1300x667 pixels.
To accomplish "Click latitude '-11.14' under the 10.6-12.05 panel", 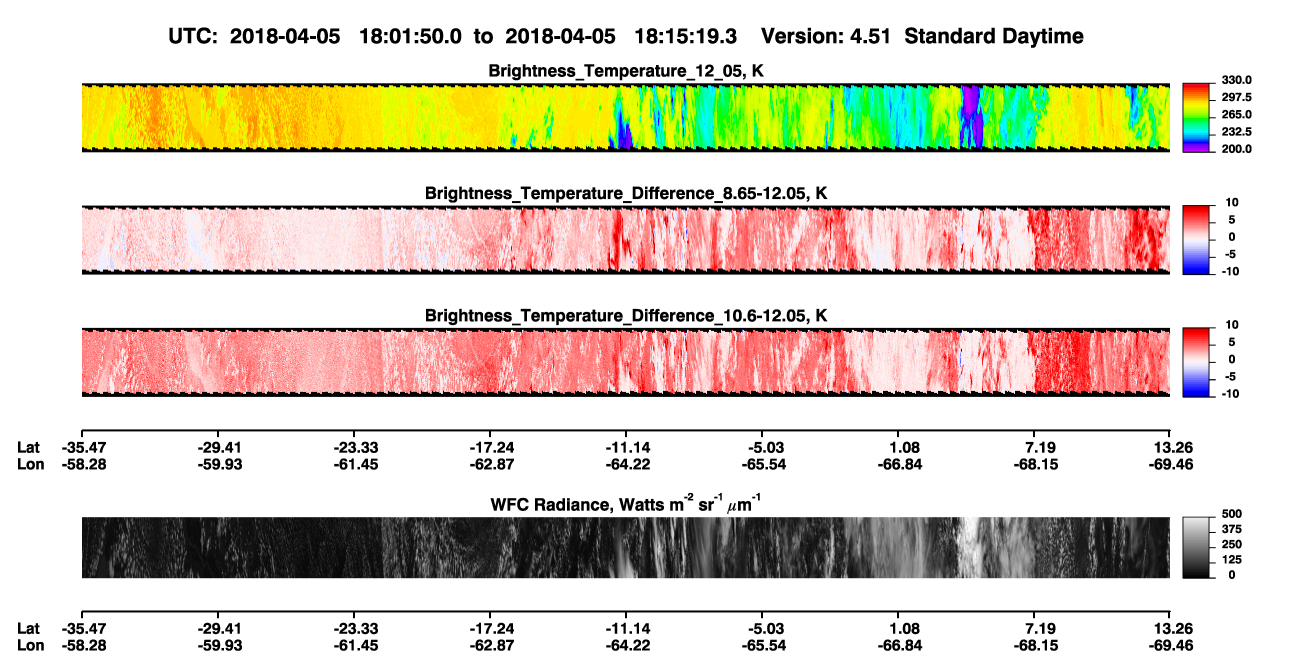I will [x=626, y=447].
